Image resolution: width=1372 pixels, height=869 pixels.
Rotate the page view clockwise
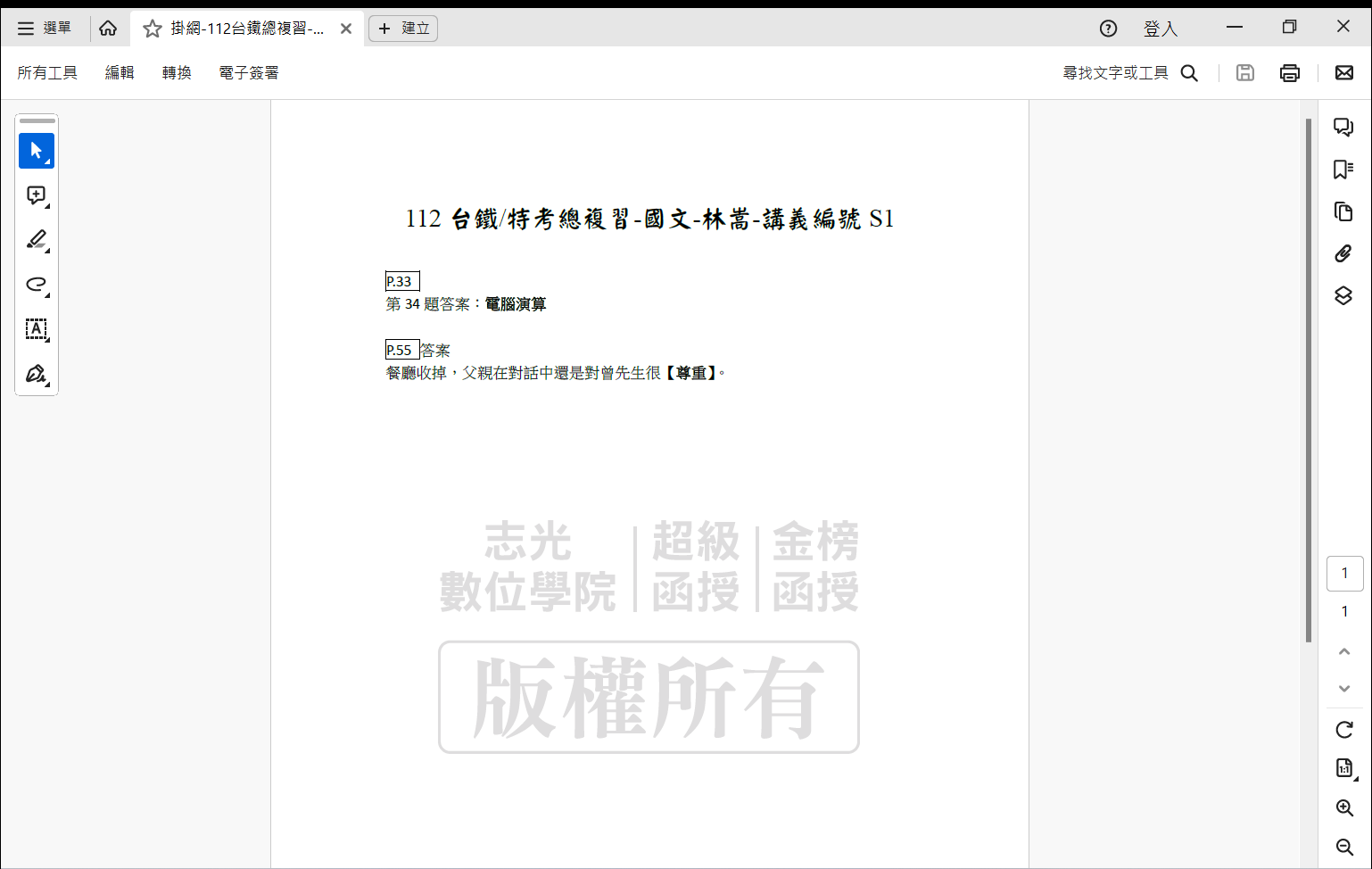pos(1344,730)
